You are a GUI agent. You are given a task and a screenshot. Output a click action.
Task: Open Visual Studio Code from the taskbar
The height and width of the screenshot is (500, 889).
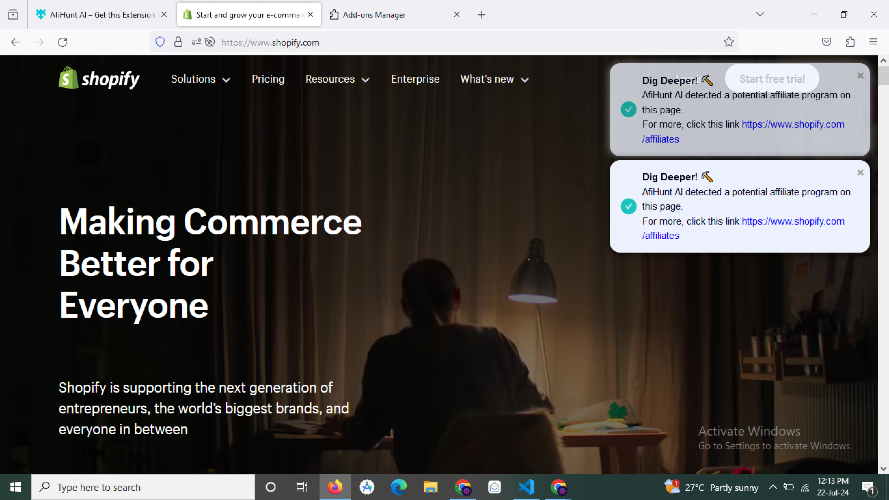[526, 487]
